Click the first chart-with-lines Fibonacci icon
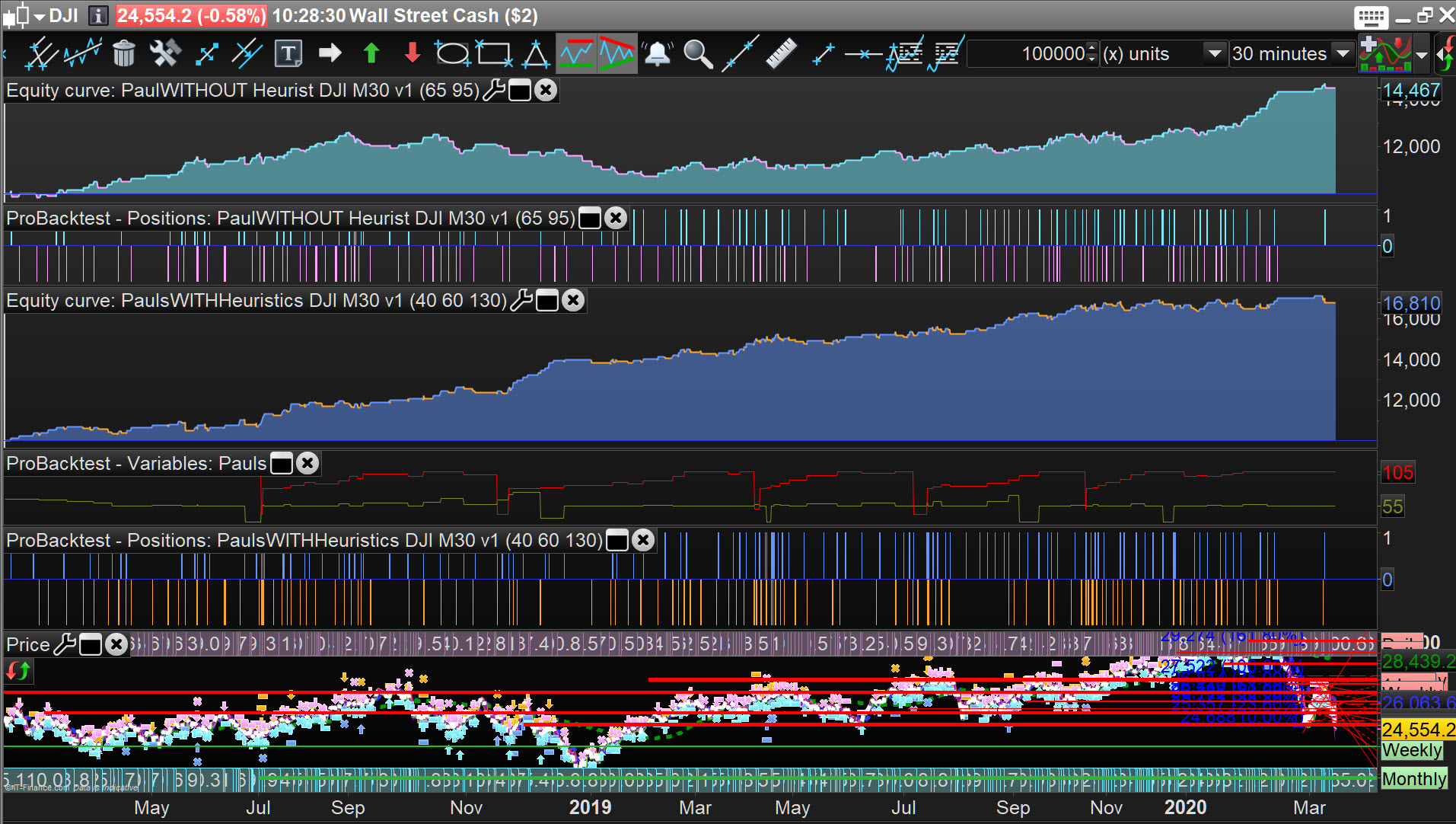The image size is (1456, 824). (x=905, y=53)
